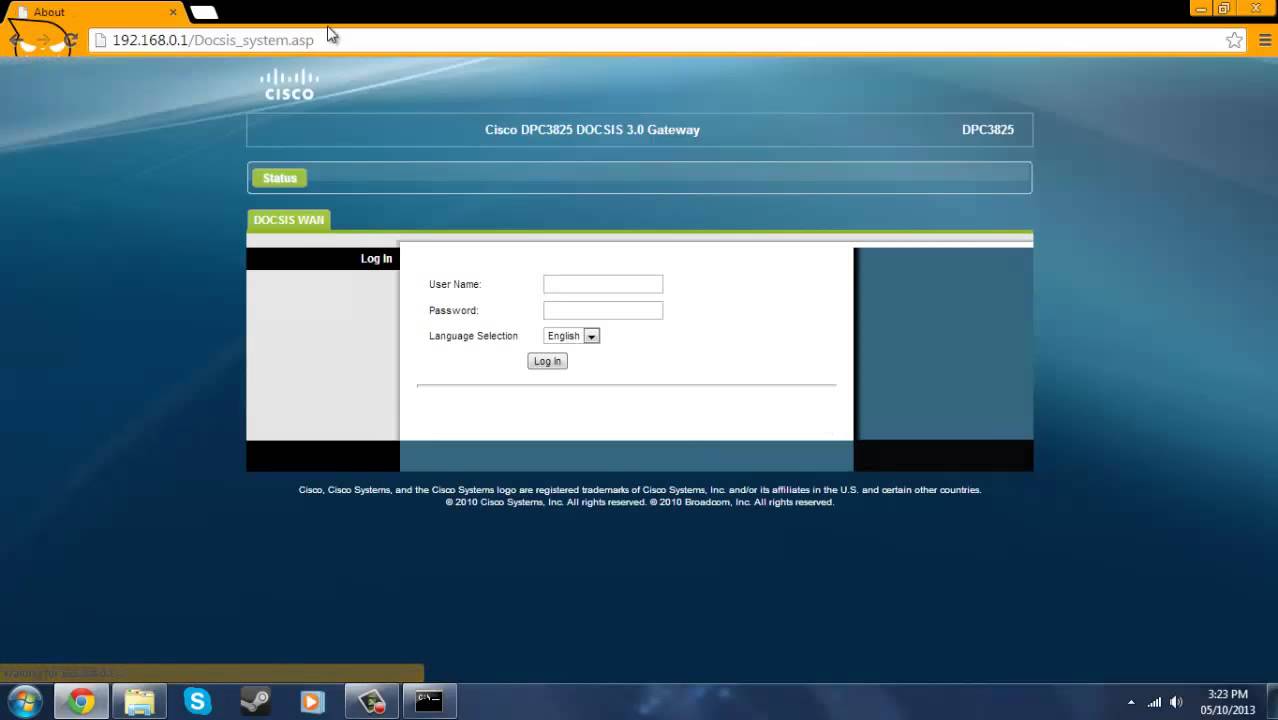Click the address bar URL
Image resolution: width=1278 pixels, height=720 pixels.
[x=213, y=40]
